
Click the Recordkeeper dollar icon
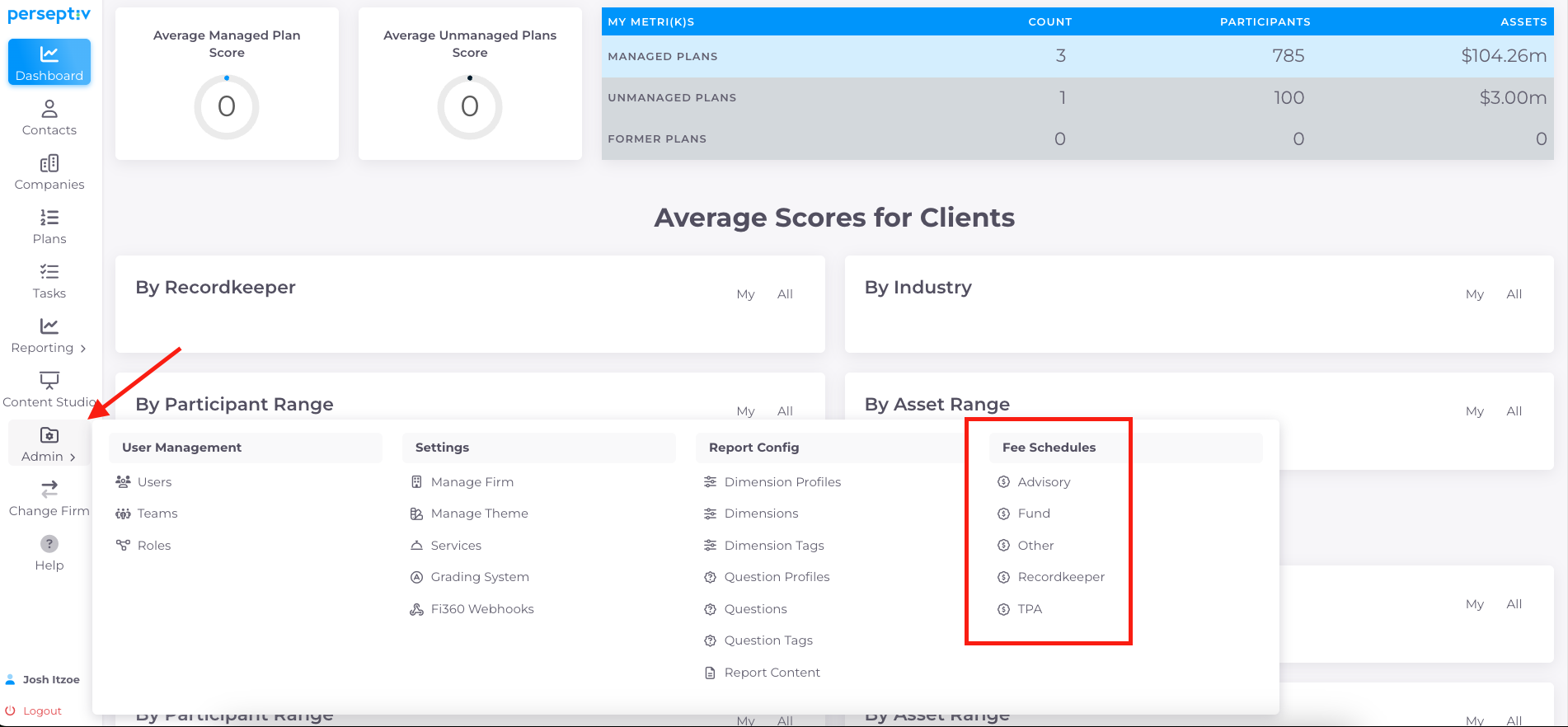[1003, 577]
